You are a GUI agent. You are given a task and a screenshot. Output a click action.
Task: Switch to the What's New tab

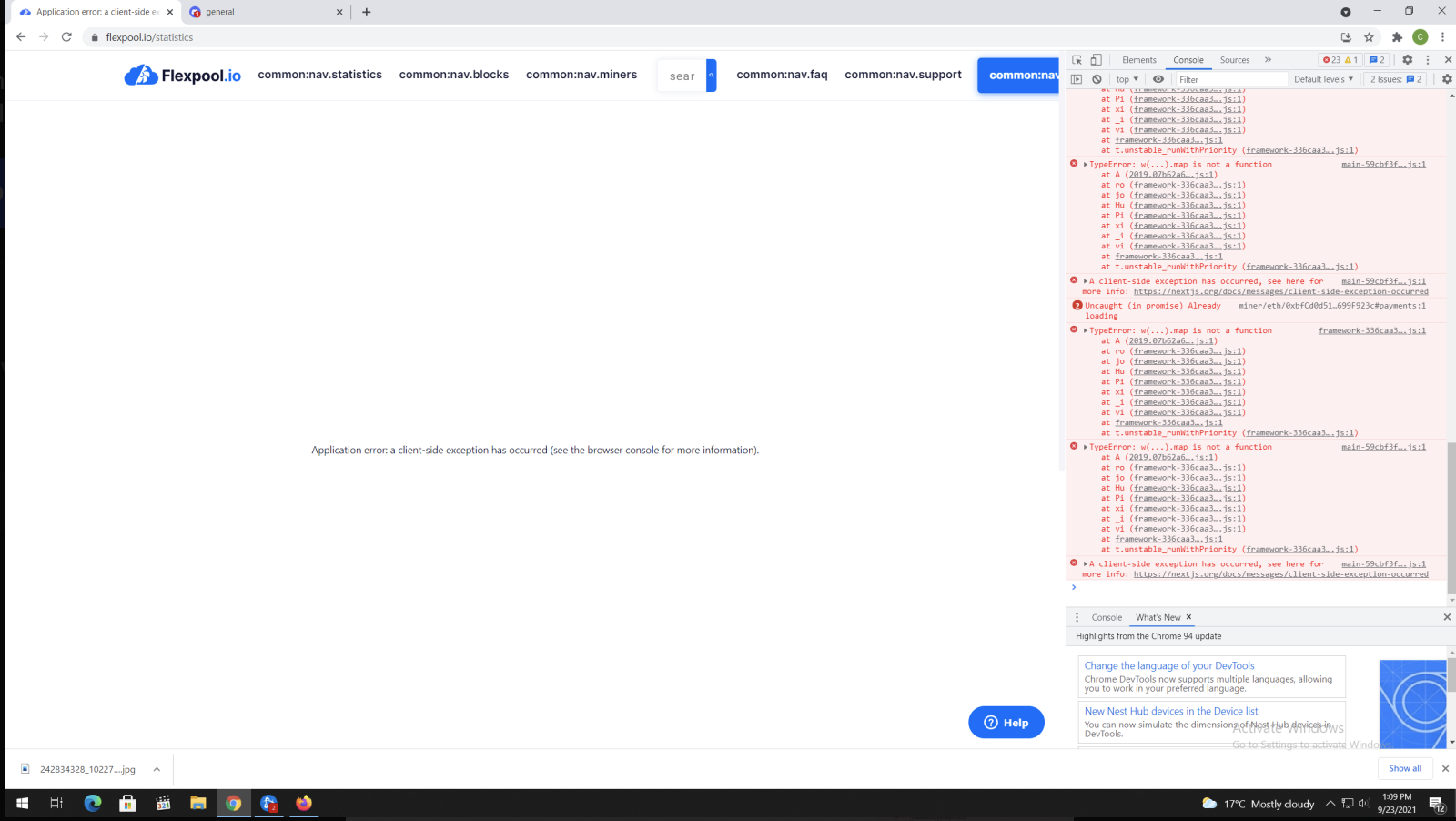tap(1157, 617)
